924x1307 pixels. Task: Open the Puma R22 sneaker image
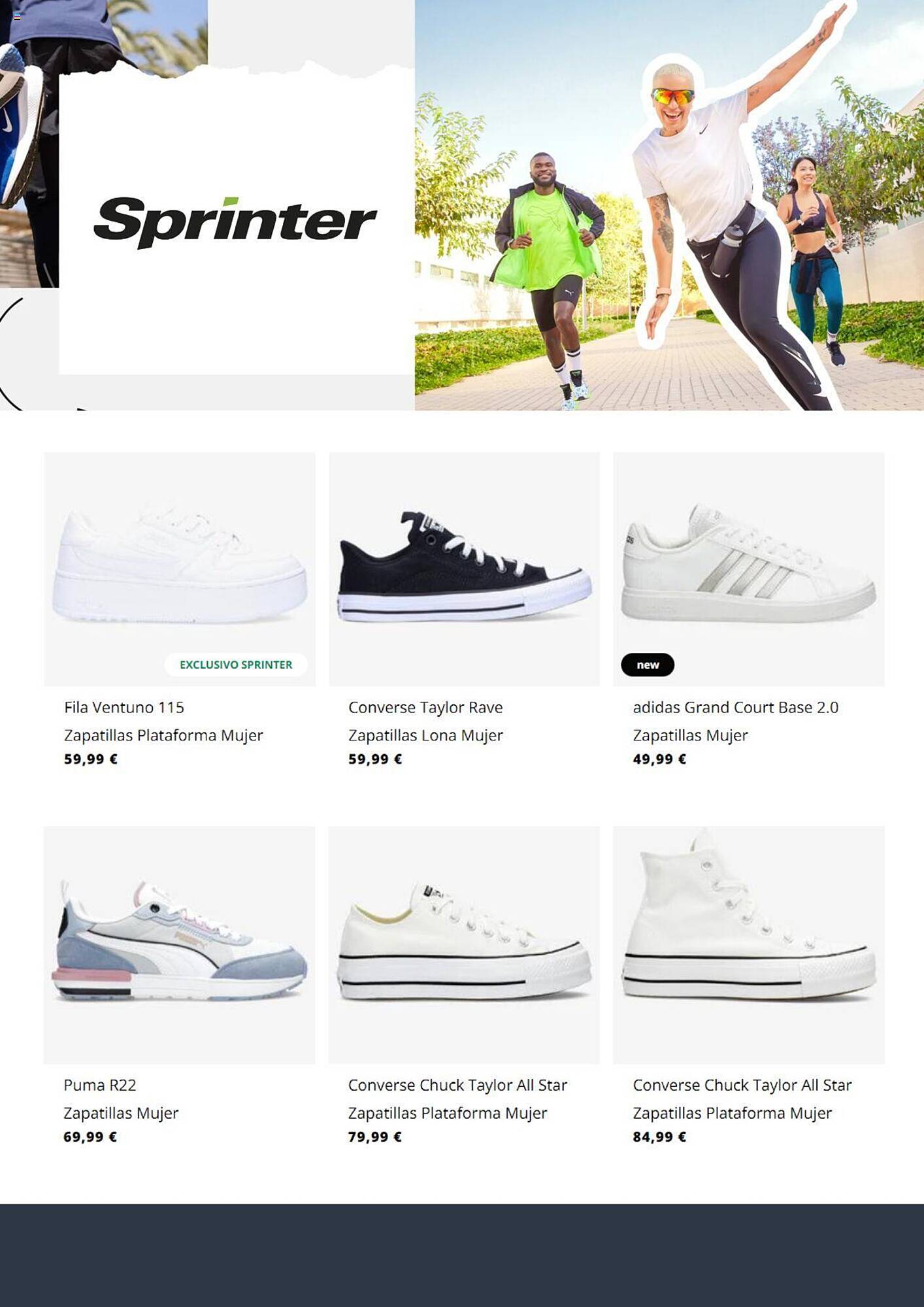pyautogui.click(x=180, y=945)
